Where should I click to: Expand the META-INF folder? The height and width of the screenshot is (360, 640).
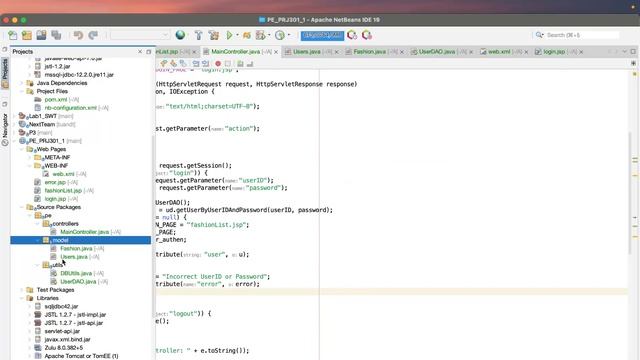(30, 158)
